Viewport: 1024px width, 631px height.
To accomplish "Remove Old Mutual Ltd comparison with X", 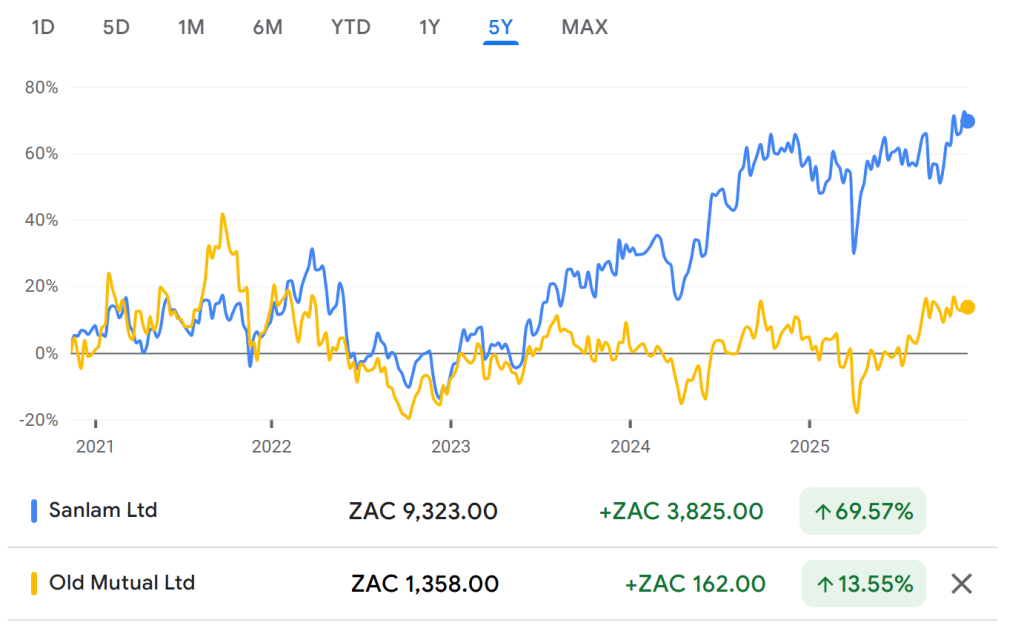I will (961, 584).
